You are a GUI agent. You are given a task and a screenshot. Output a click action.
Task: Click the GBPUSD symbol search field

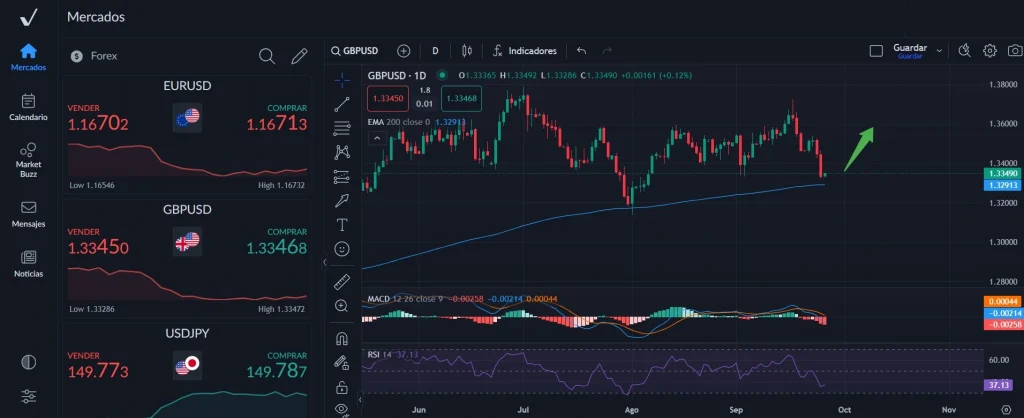(x=358, y=50)
